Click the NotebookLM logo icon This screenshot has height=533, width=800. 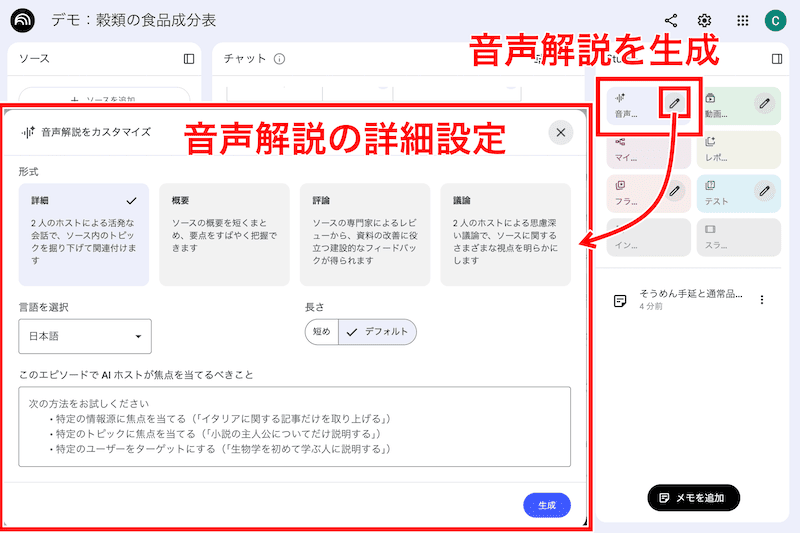click(22, 21)
